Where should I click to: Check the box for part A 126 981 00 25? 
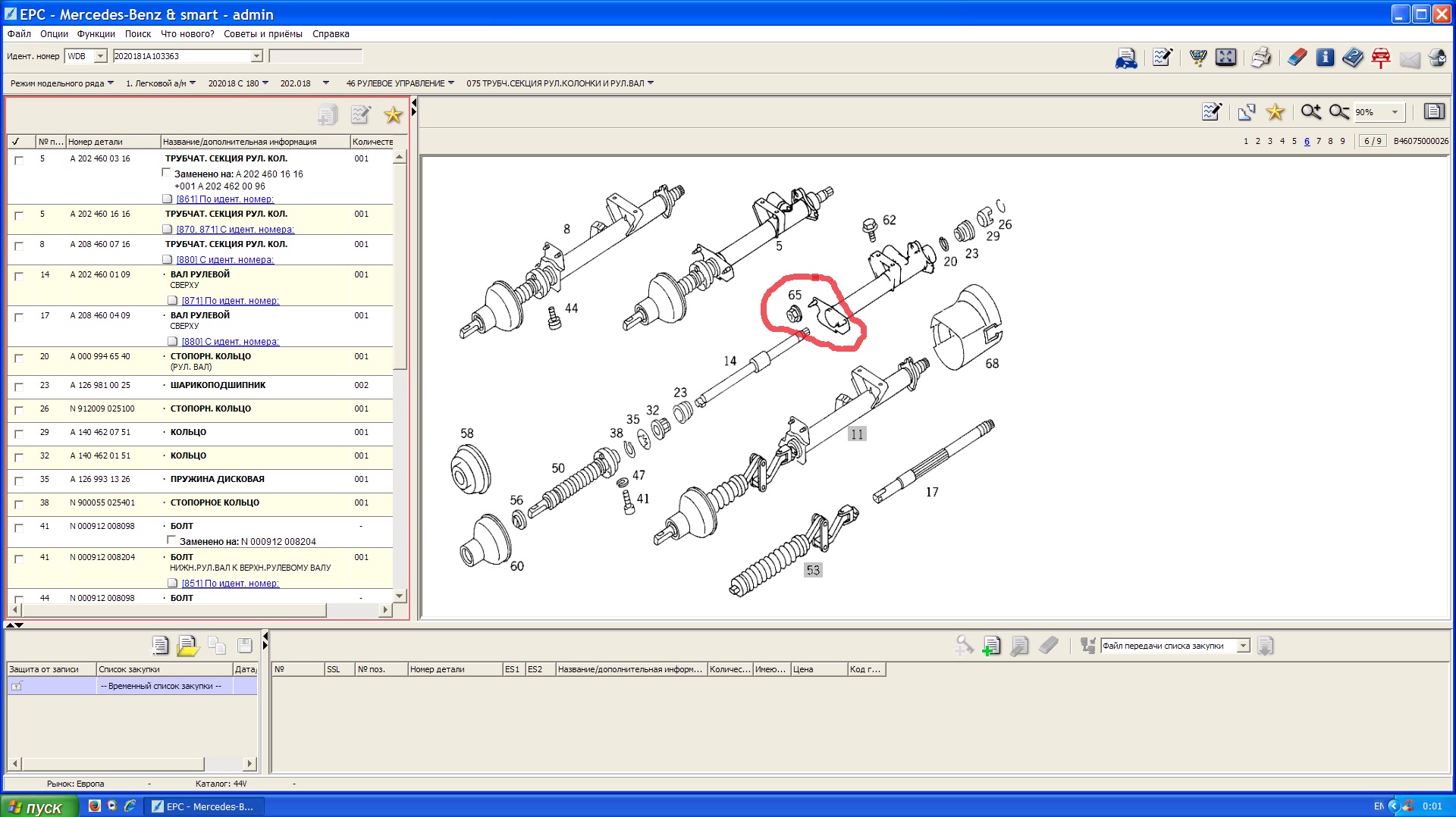click(19, 387)
